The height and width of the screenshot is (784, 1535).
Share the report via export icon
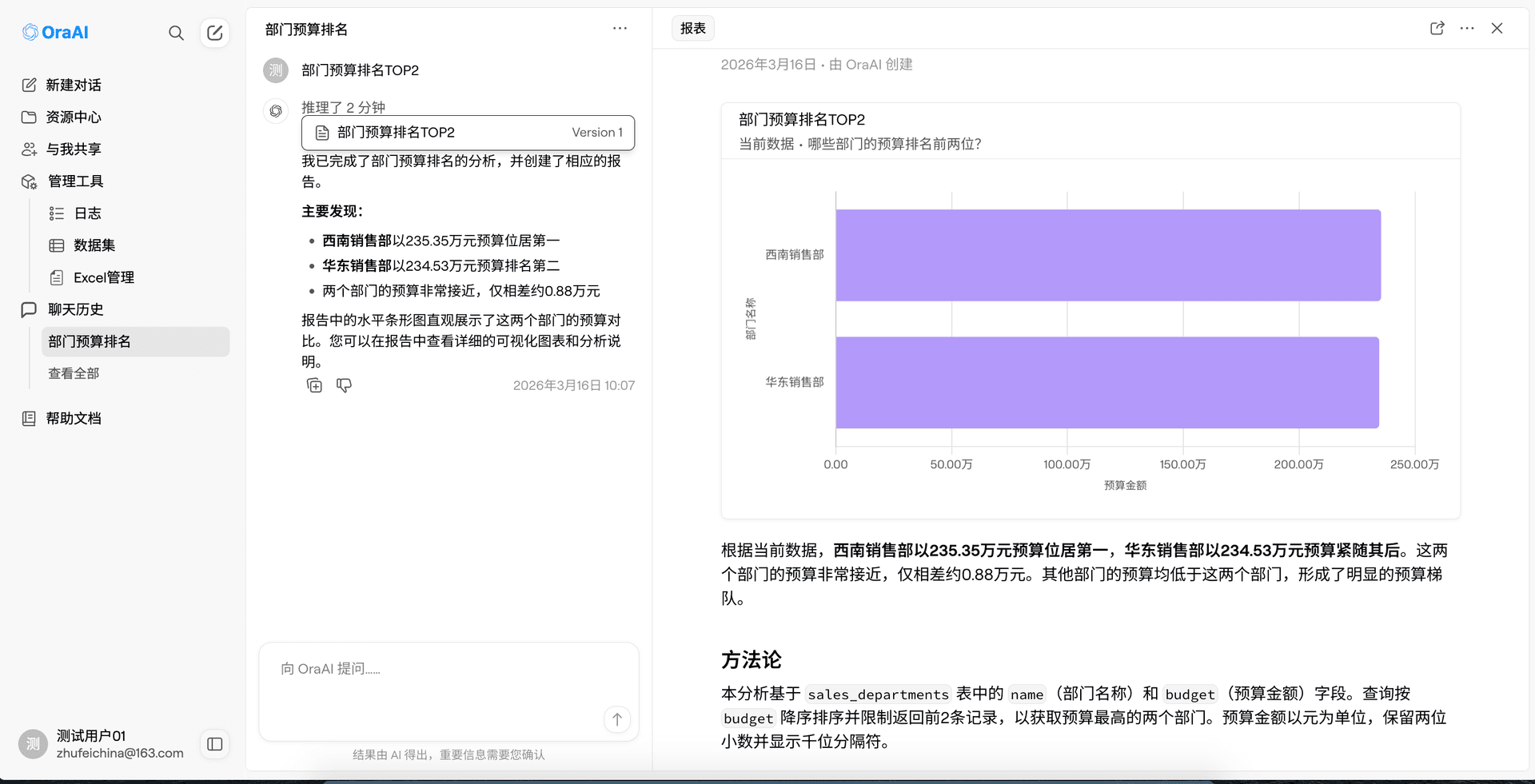pos(1437,28)
